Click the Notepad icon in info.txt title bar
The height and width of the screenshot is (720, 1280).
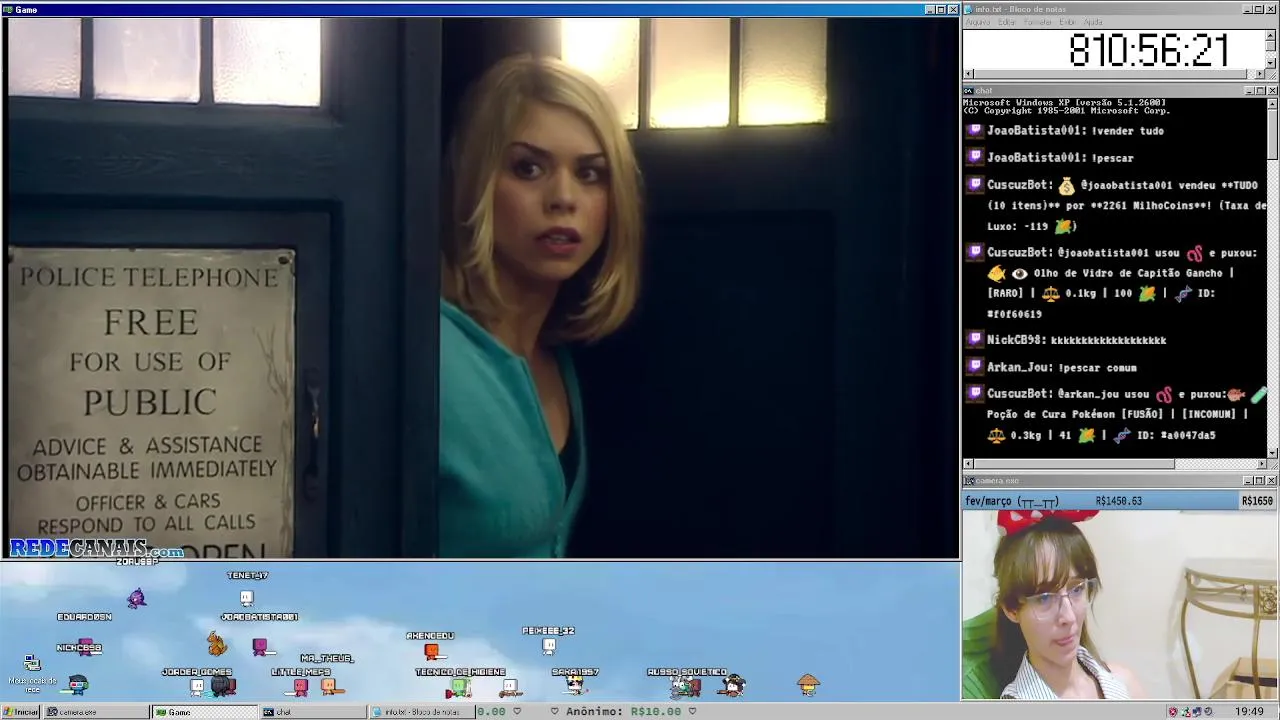click(968, 9)
